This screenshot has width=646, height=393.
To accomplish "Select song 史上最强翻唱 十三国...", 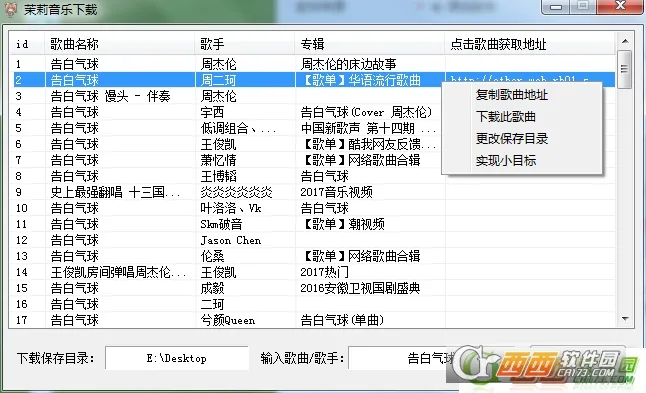I will coord(115,192).
